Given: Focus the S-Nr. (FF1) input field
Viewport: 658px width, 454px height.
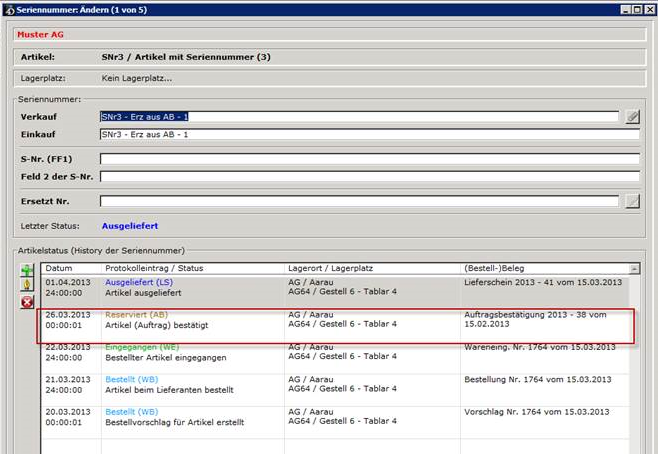Looking at the screenshot, I should click(368, 158).
